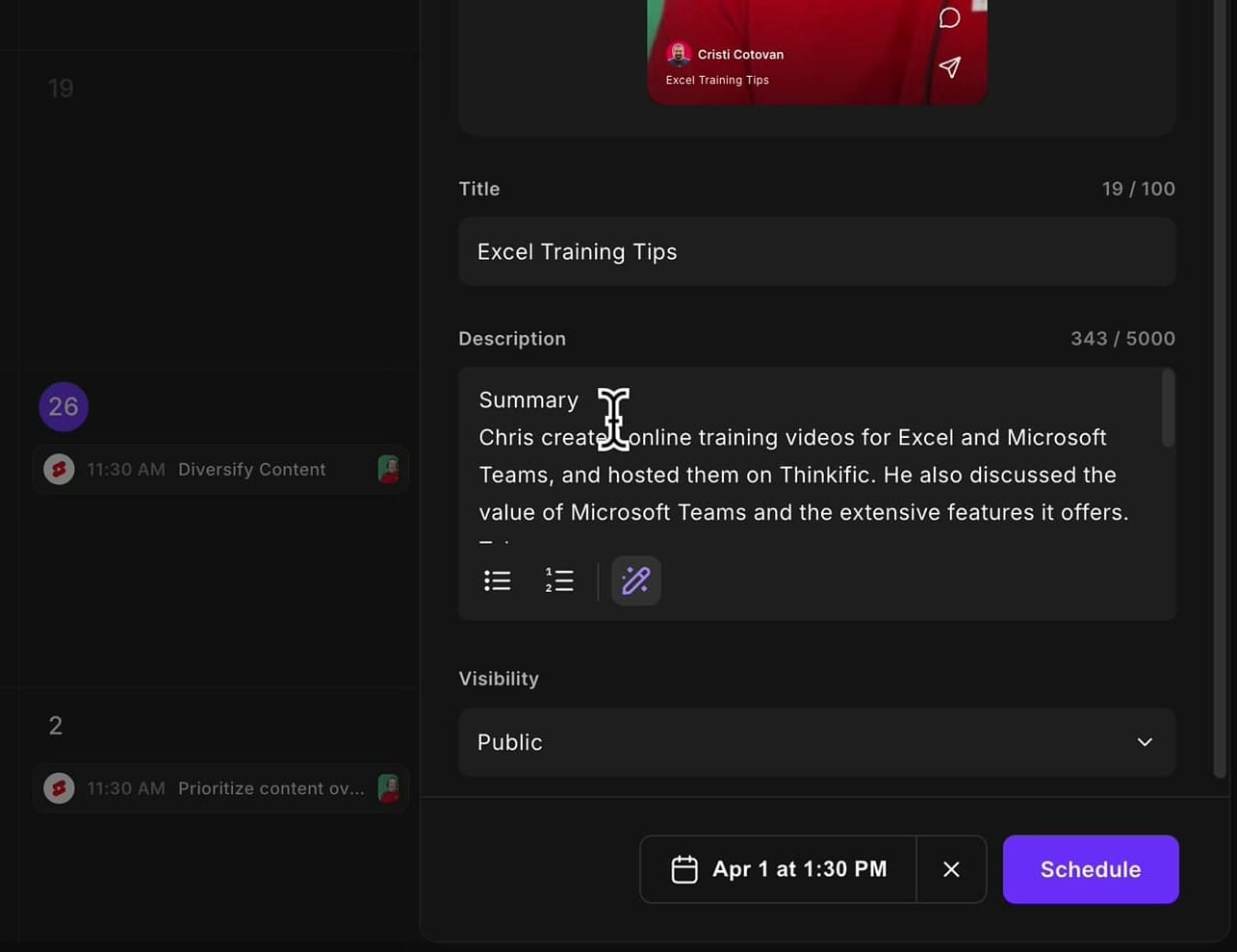The width and height of the screenshot is (1237, 952).
Task: Click the calendar icon beside Apr 1 date
Action: pos(684,869)
